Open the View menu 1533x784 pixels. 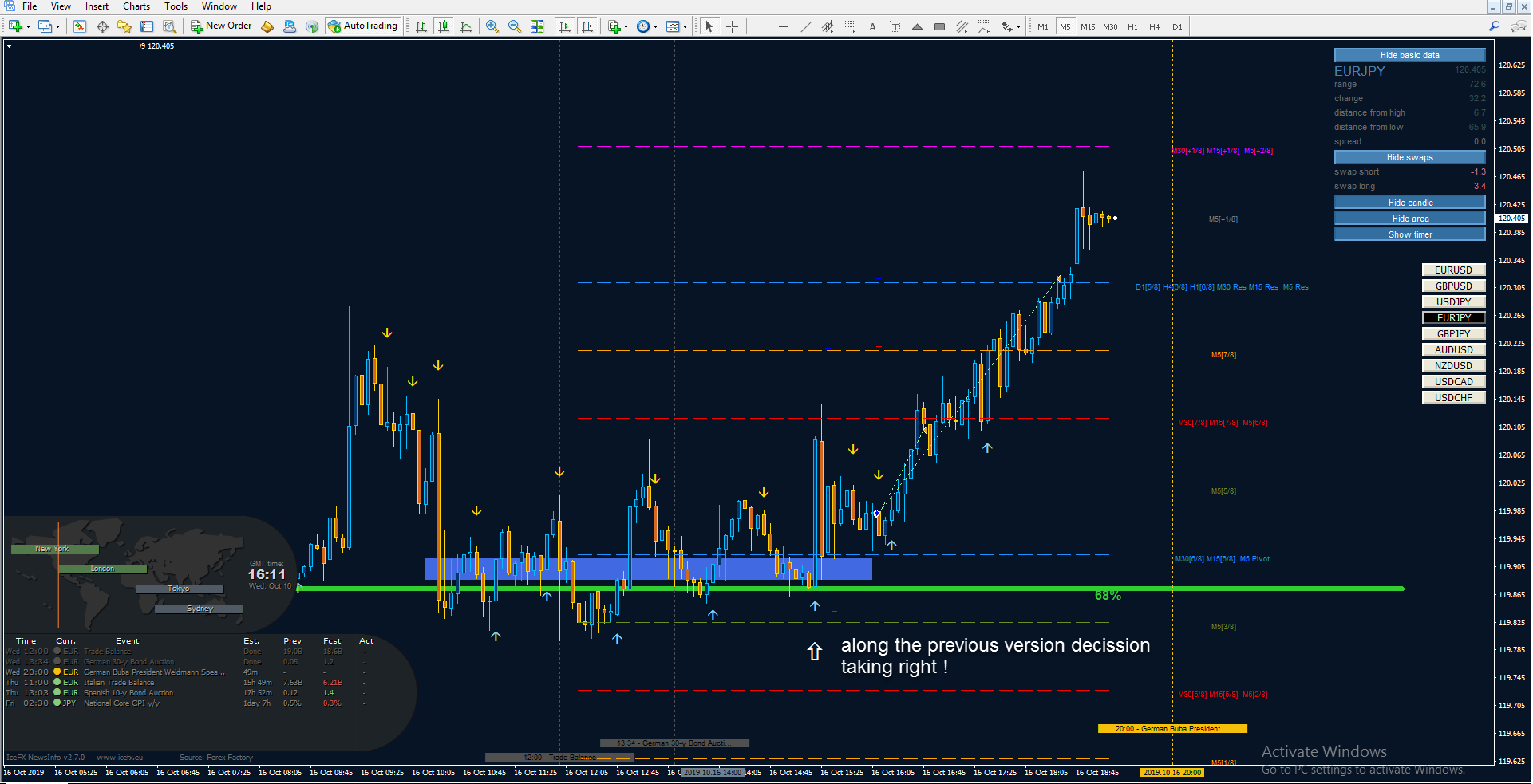pos(61,6)
